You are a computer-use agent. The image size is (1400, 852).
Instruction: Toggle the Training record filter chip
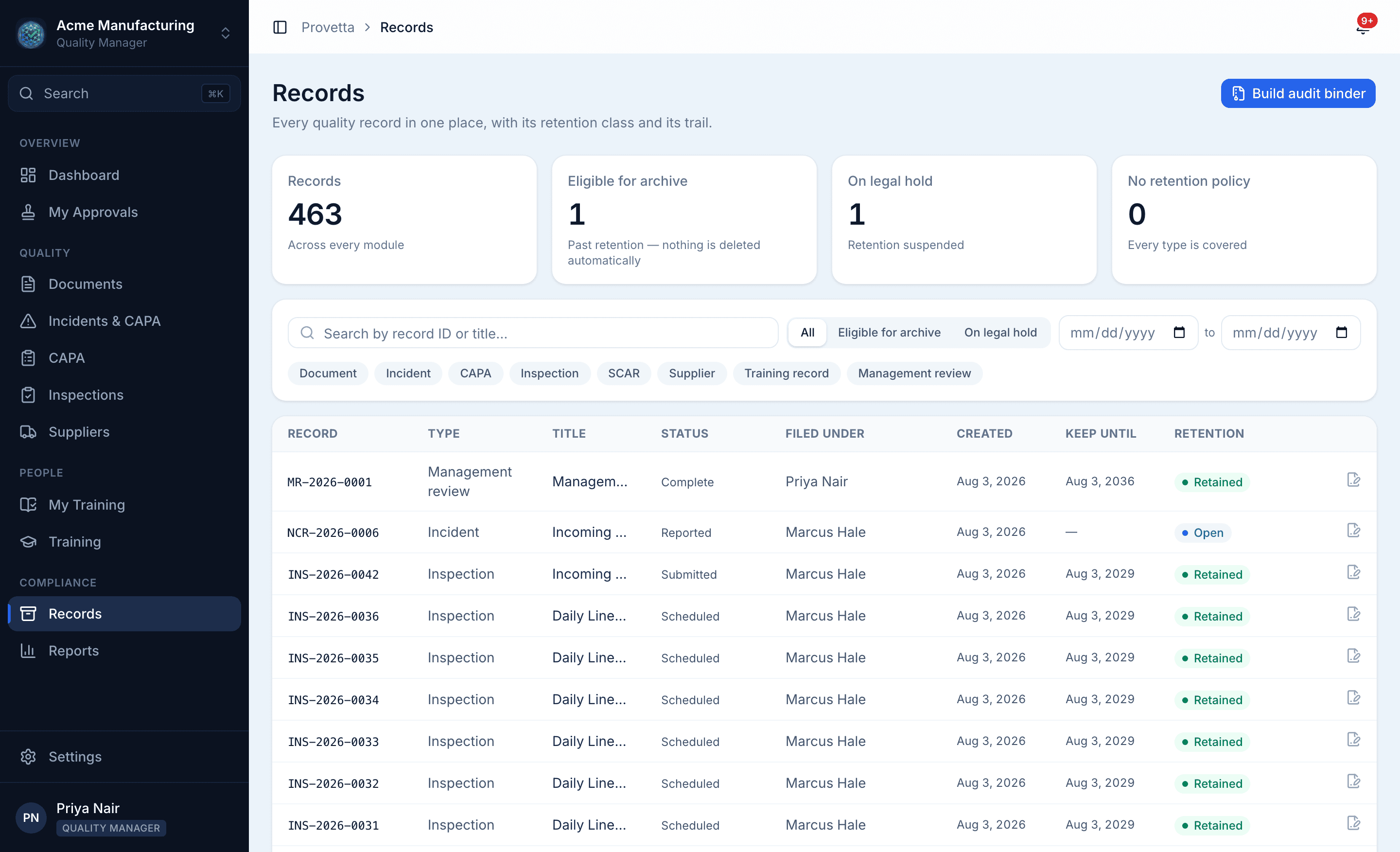point(786,373)
